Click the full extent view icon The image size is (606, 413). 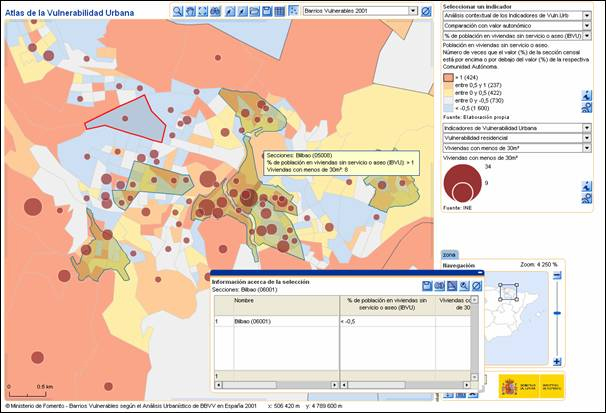[203, 11]
